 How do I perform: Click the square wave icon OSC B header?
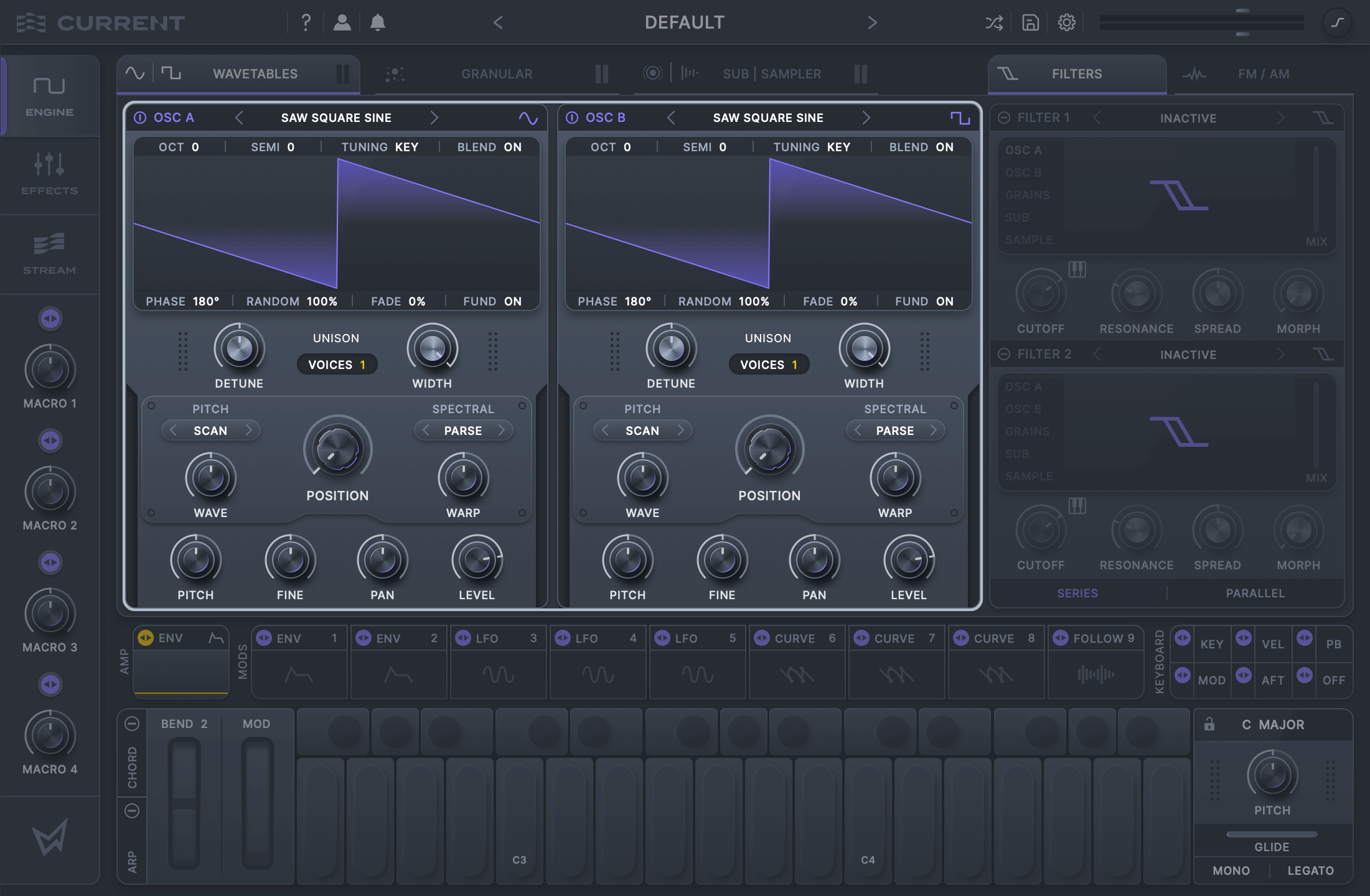point(960,117)
